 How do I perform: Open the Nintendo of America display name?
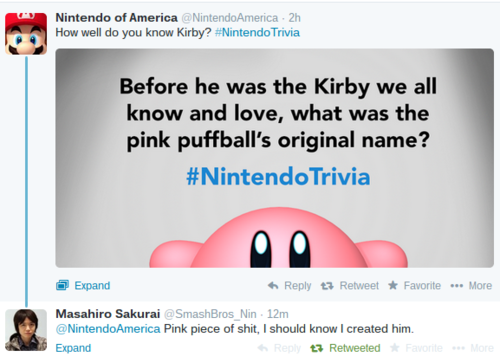[x=116, y=18]
